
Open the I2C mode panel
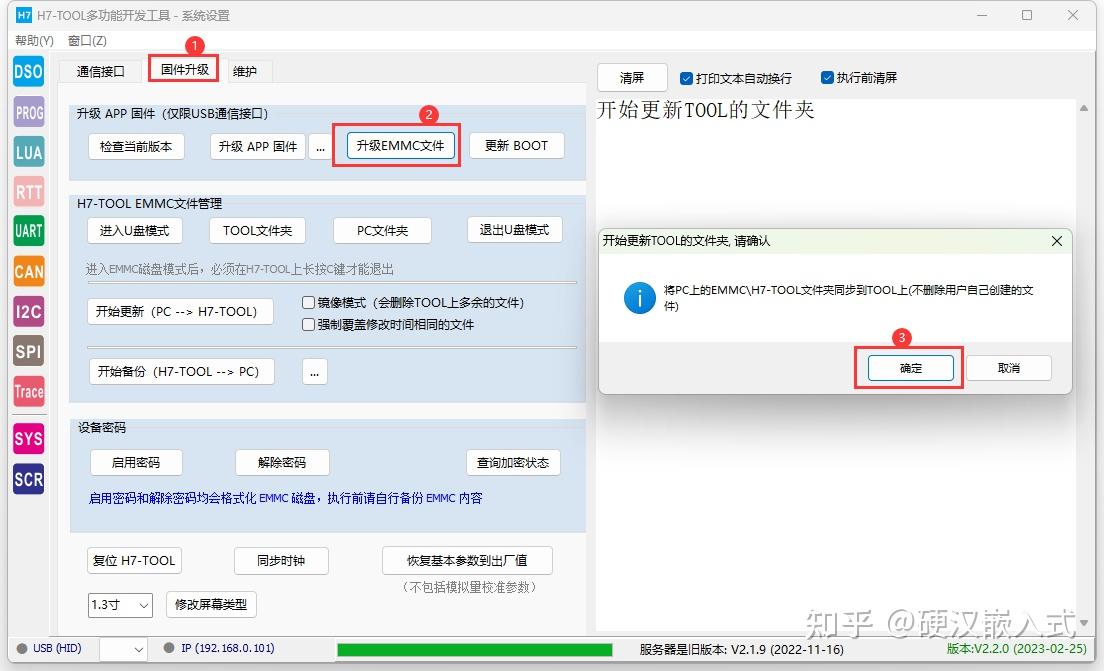27,311
